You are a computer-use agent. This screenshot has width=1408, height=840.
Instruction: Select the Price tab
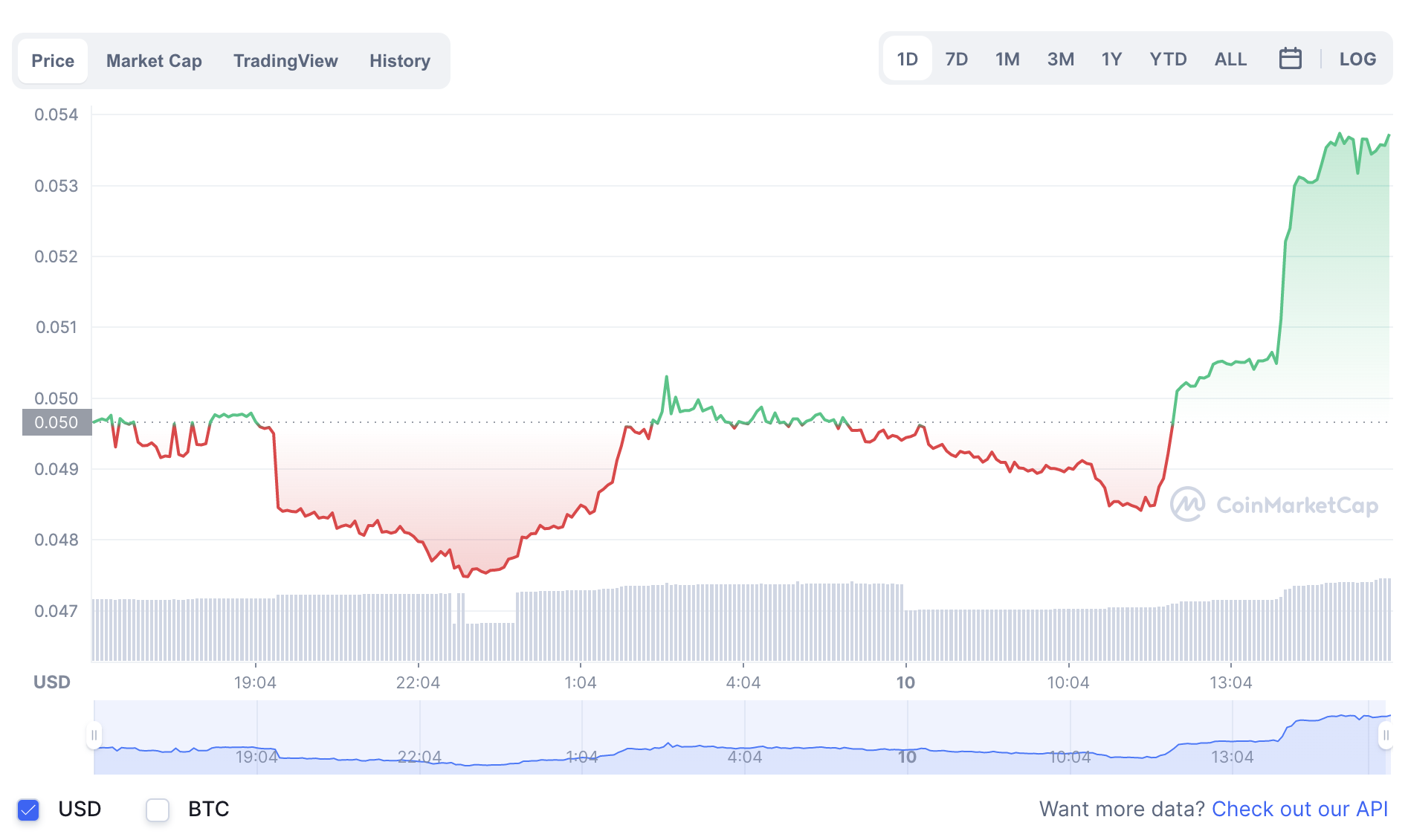53,61
